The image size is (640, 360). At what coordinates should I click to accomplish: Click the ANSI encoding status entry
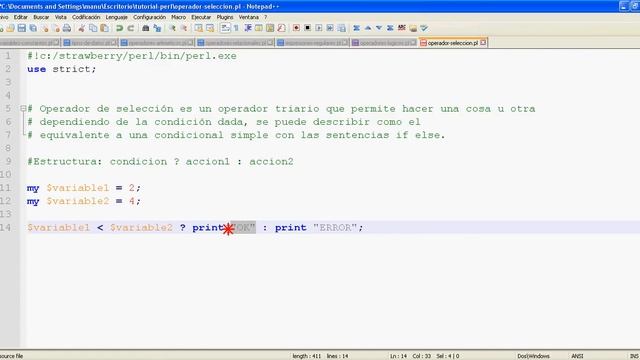click(577, 356)
